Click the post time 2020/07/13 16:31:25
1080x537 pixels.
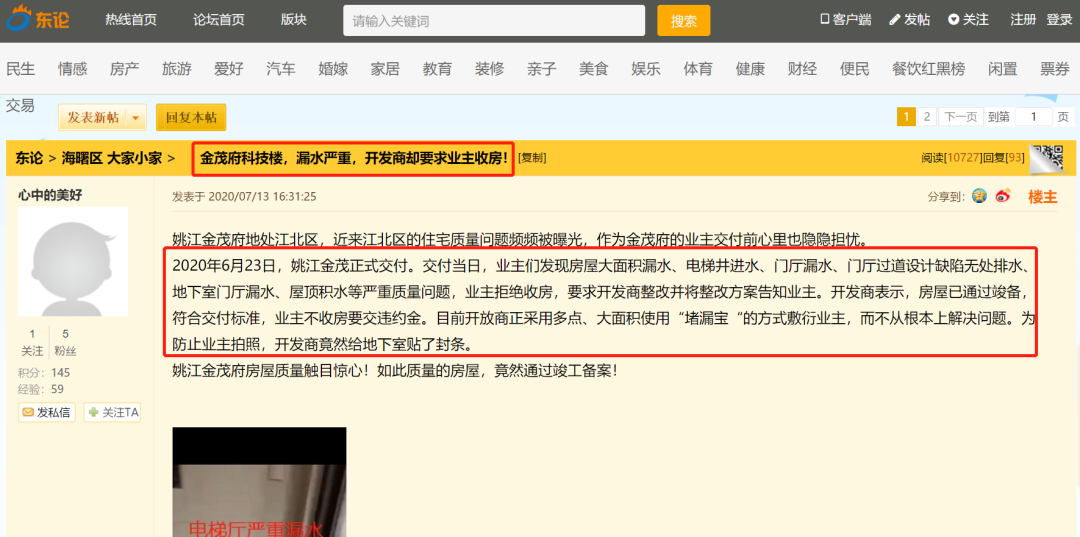pyautogui.click(x=262, y=197)
